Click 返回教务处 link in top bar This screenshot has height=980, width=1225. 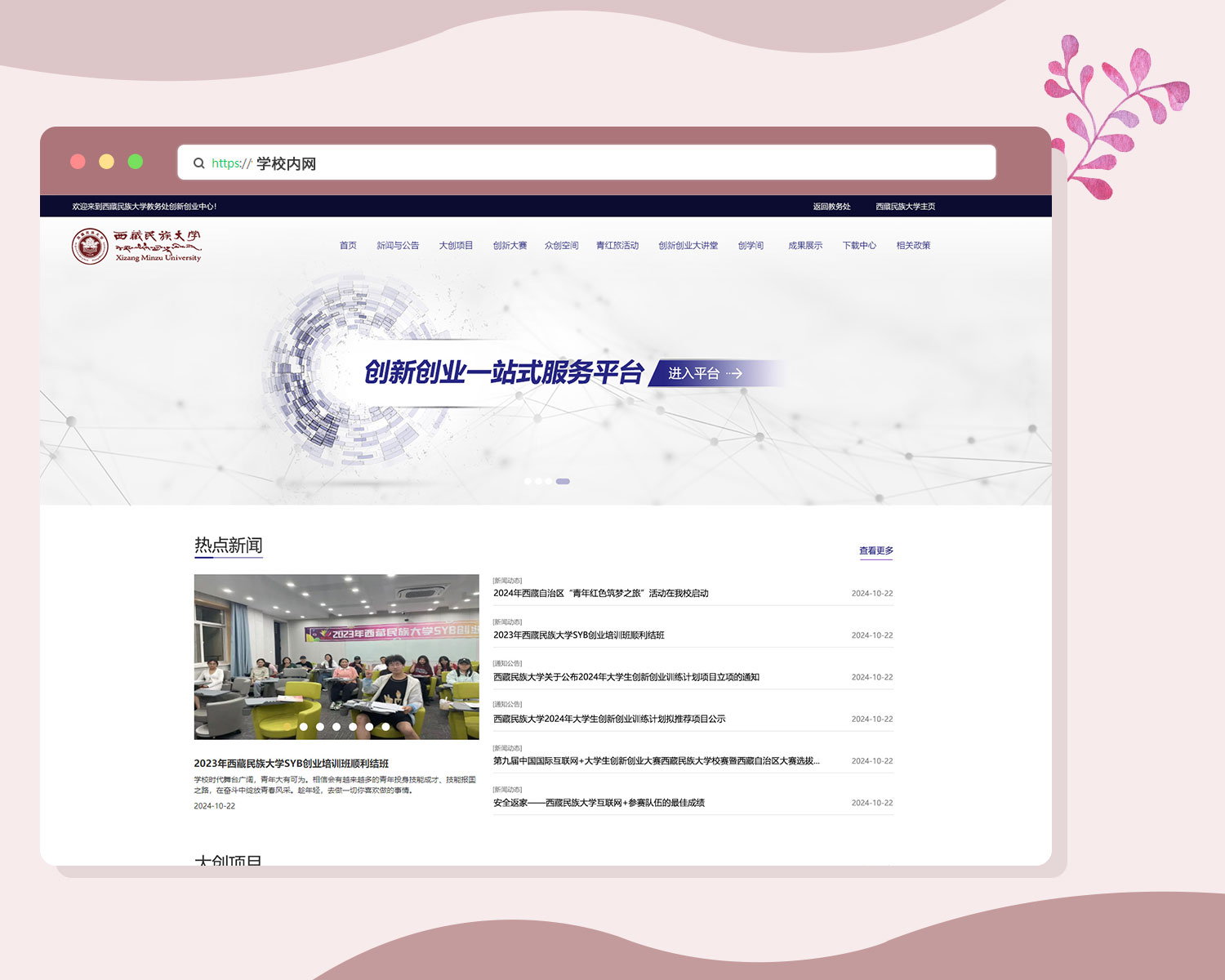pos(831,207)
